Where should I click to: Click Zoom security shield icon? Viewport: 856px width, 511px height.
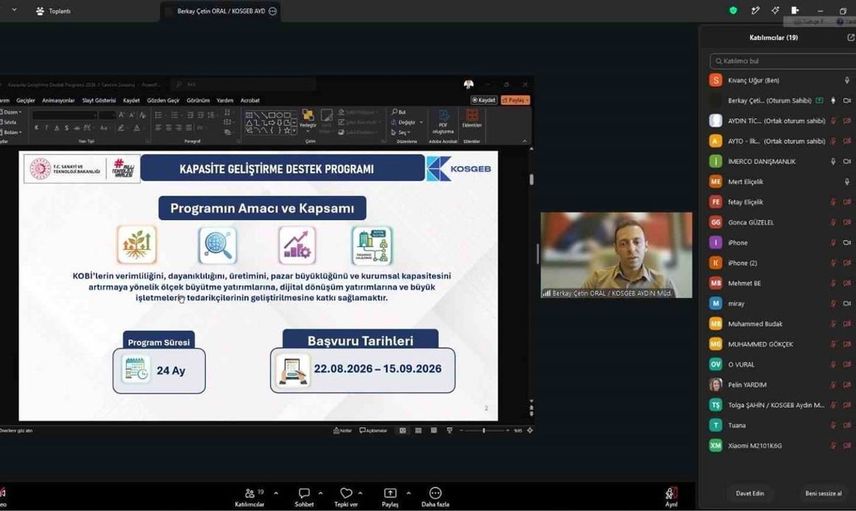pos(733,10)
